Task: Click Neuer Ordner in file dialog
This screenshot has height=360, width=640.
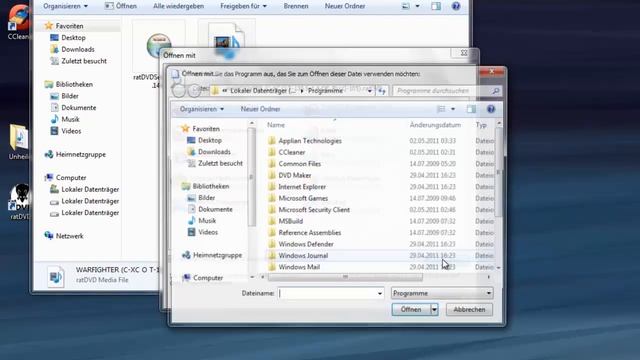Action: coord(260,109)
